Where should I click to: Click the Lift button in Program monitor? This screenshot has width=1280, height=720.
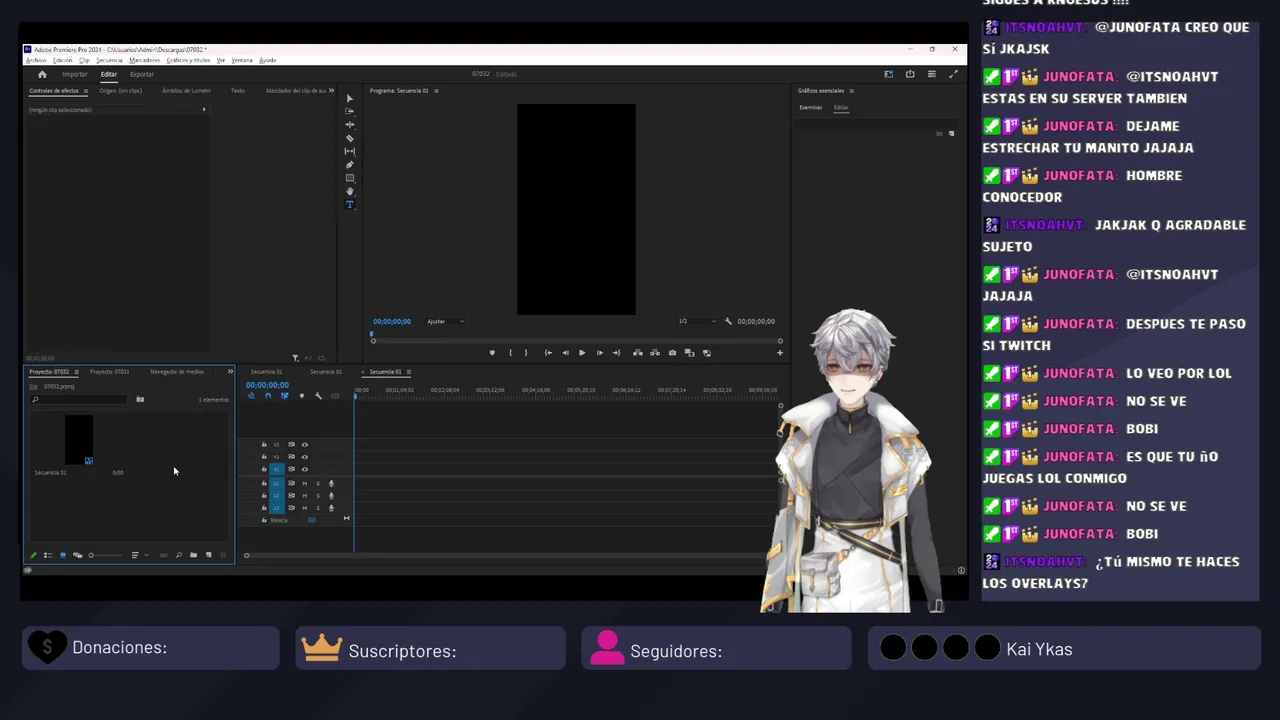[x=638, y=353]
